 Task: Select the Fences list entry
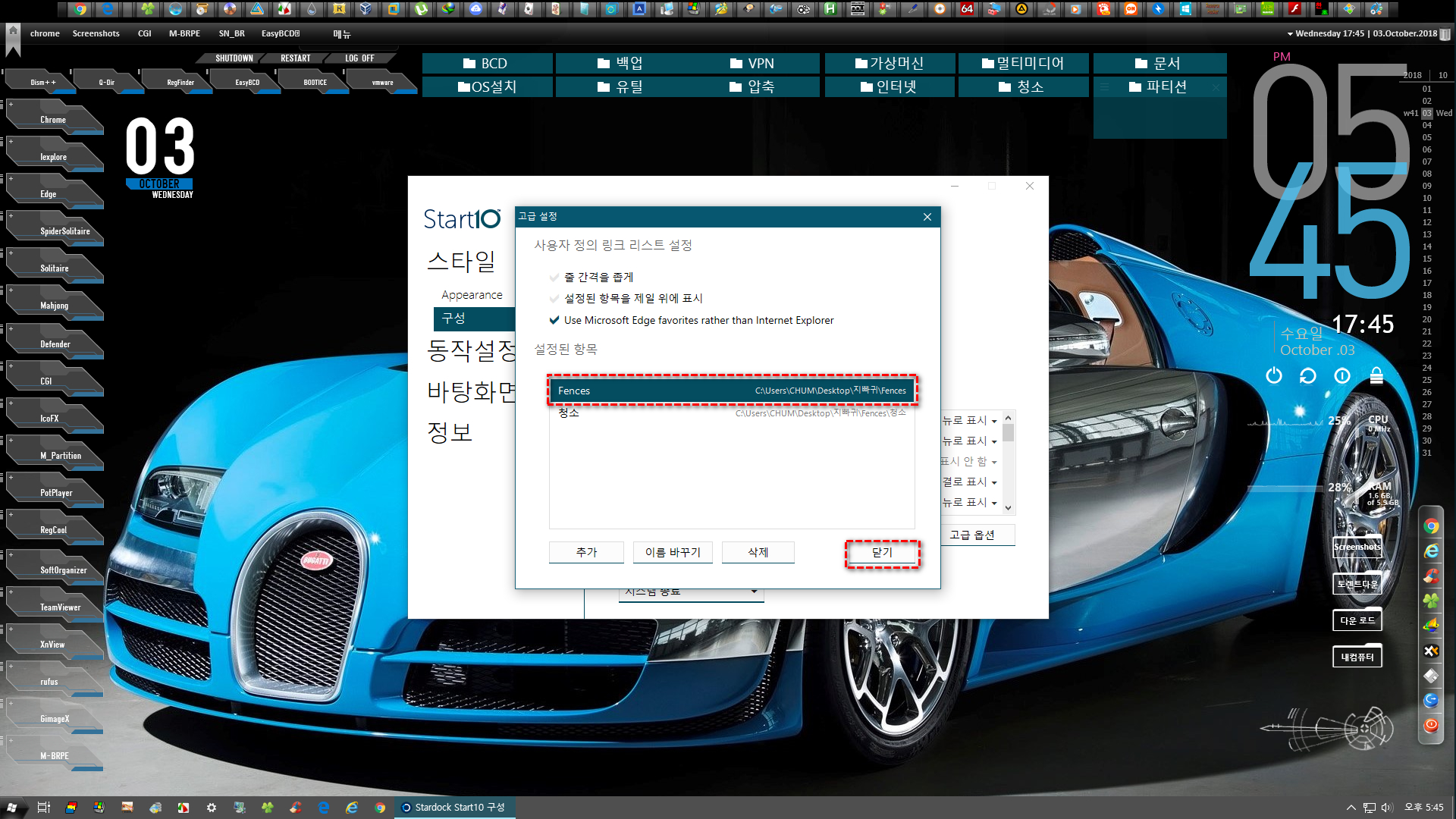732,391
